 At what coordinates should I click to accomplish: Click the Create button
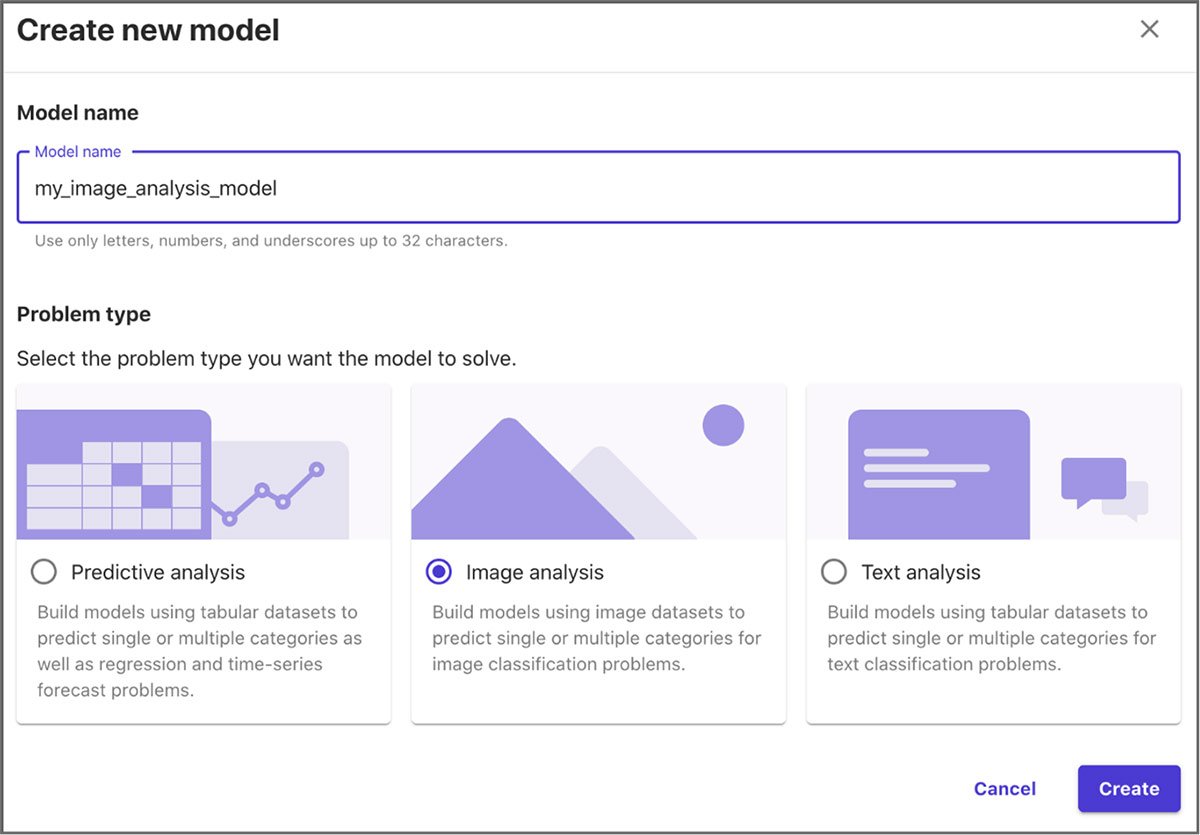click(x=1129, y=788)
